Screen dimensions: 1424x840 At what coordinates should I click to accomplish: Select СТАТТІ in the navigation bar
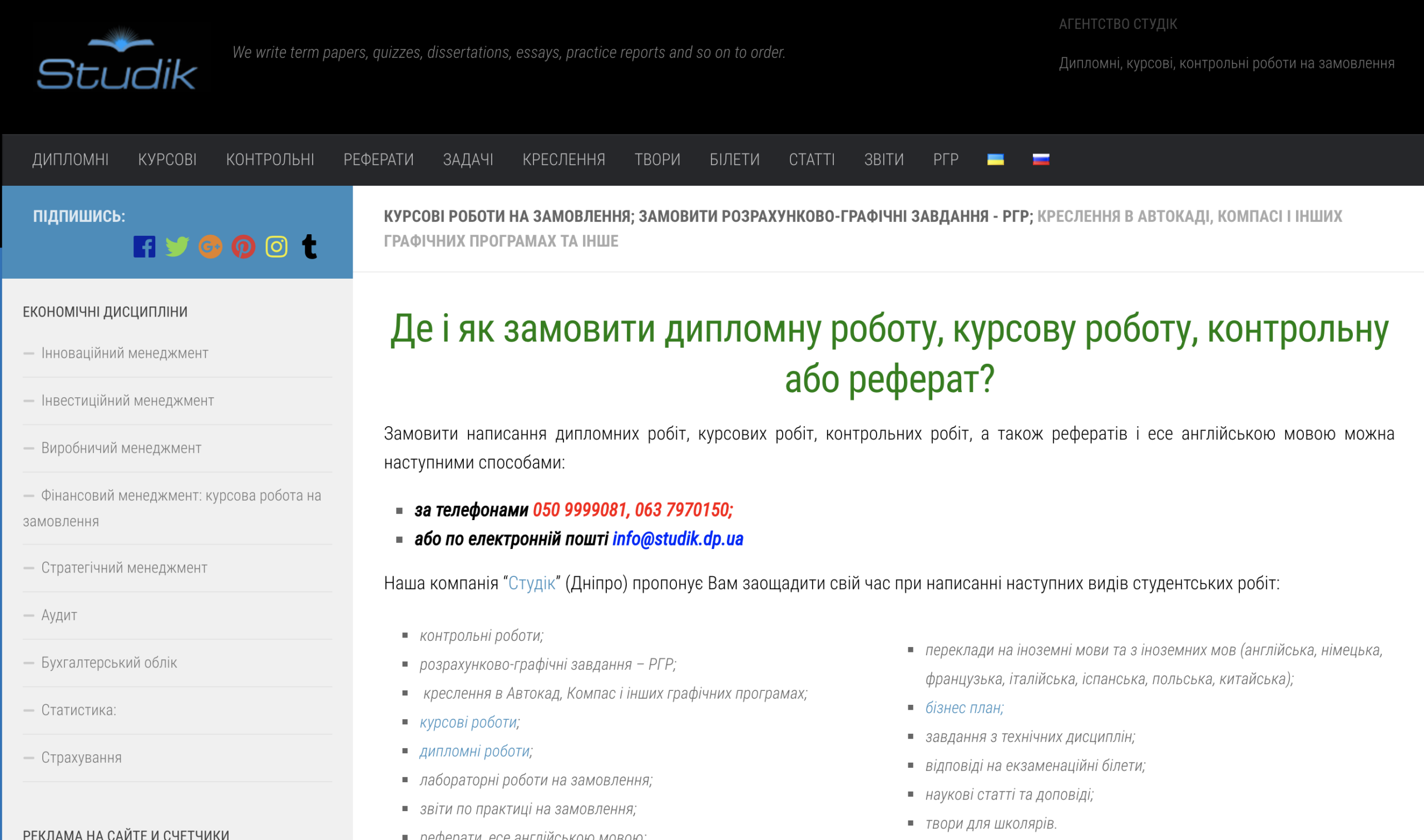pyautogui.click(x=812, y=160)
